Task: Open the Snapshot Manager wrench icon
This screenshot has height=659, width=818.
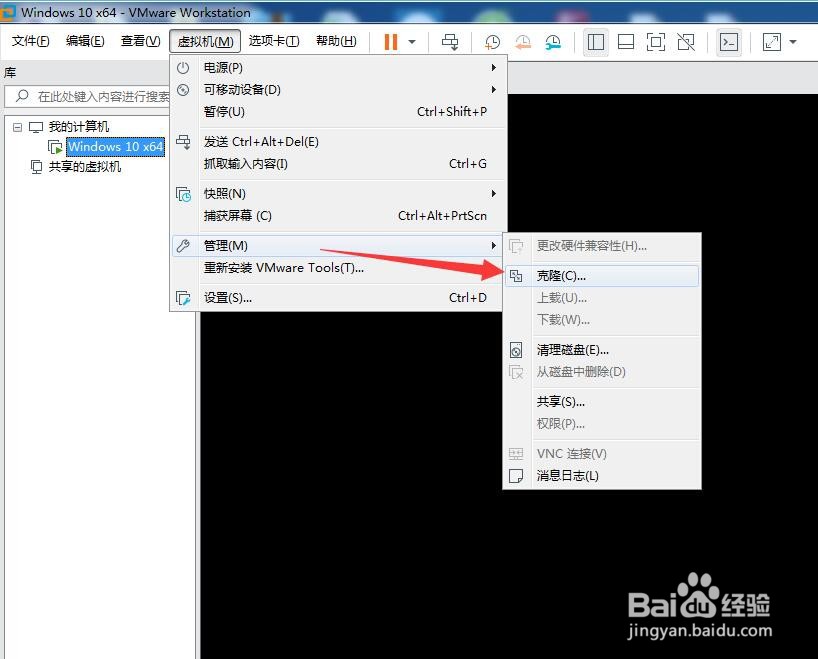Action: pyautogui.click(x=552, y=42)
